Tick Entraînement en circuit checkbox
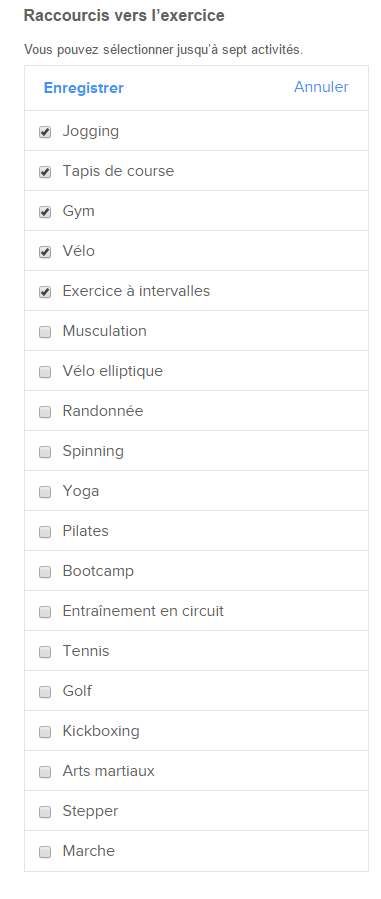The width and height of the screenshot is (381, 899). point(45,612)
